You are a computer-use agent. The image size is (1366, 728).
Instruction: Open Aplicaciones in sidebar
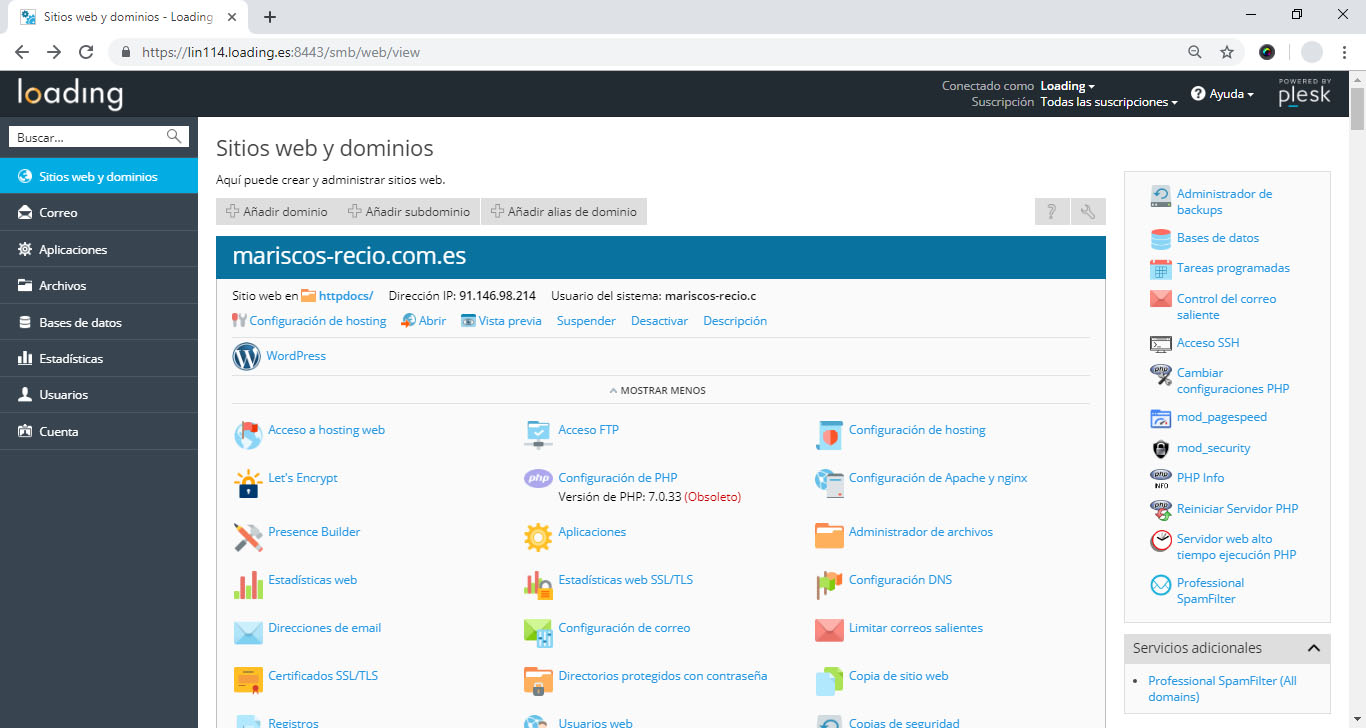tap(99, 250)
